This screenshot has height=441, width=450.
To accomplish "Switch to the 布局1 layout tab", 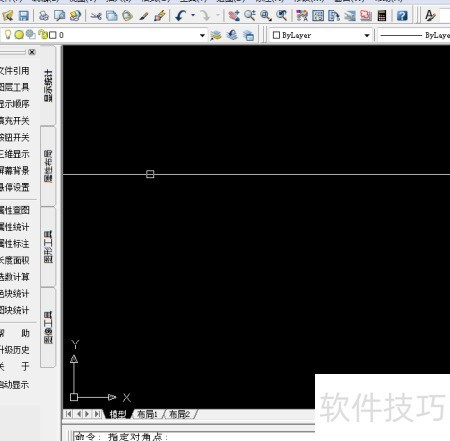I will (147, 414).
